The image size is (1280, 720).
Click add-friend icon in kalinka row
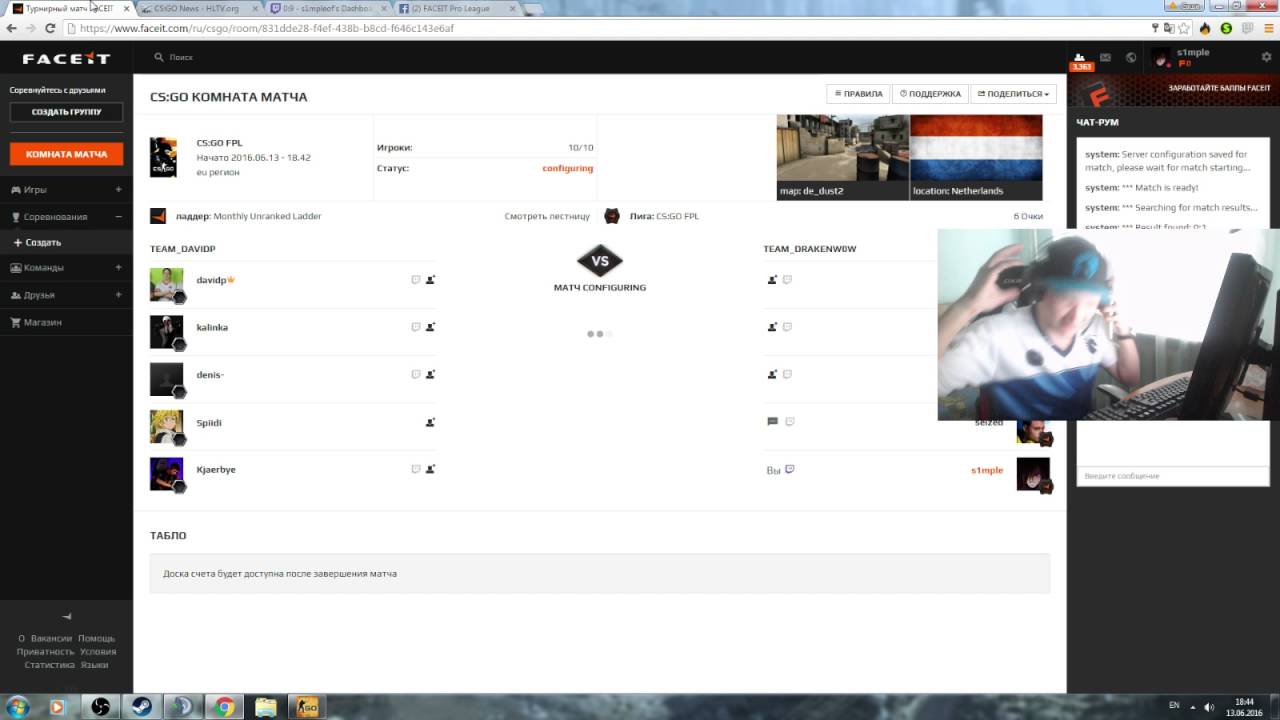pyautogui.click(x=430, y=327)
